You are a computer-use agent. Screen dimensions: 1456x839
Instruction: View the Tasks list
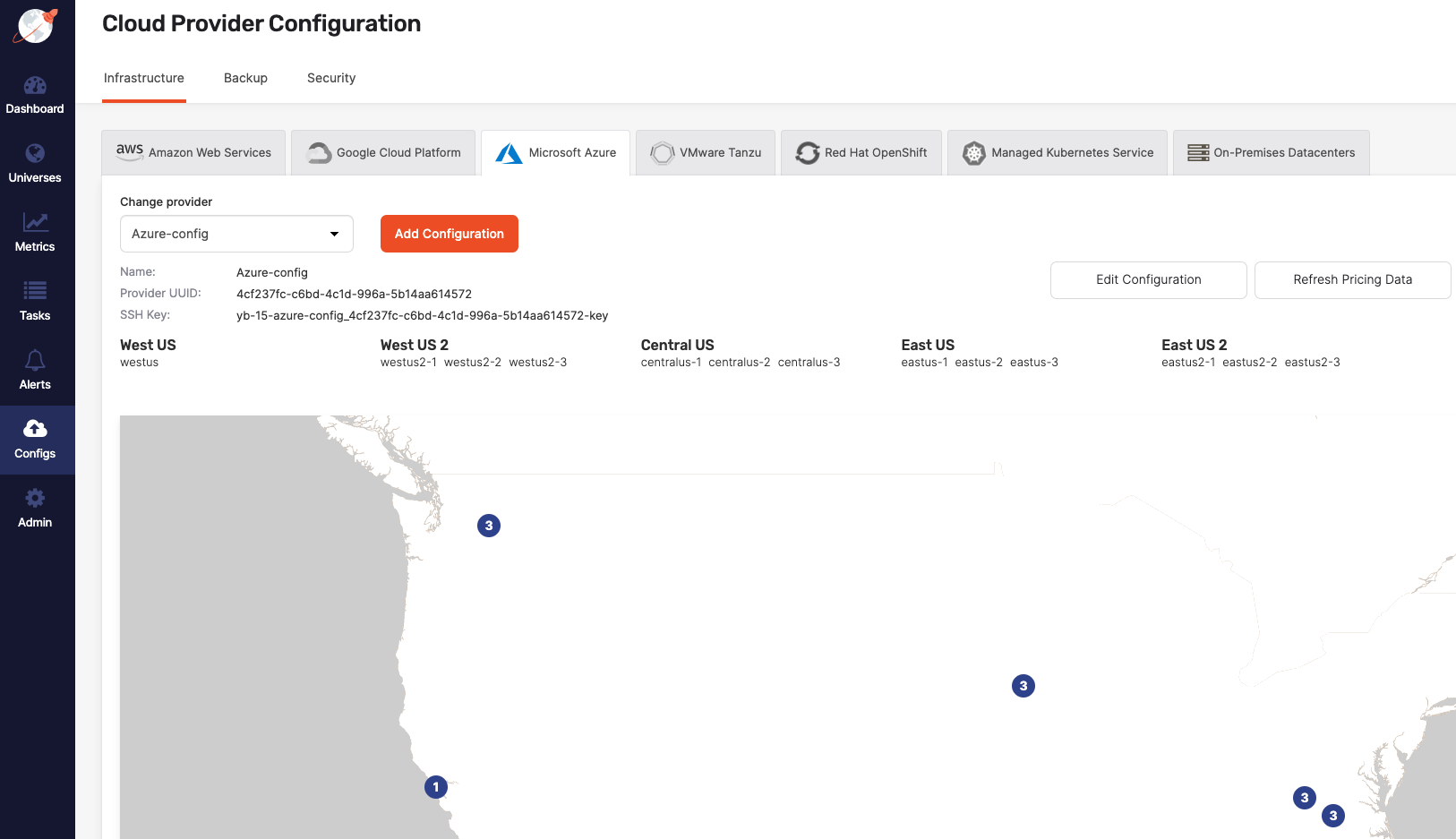(x=35, y=303)
